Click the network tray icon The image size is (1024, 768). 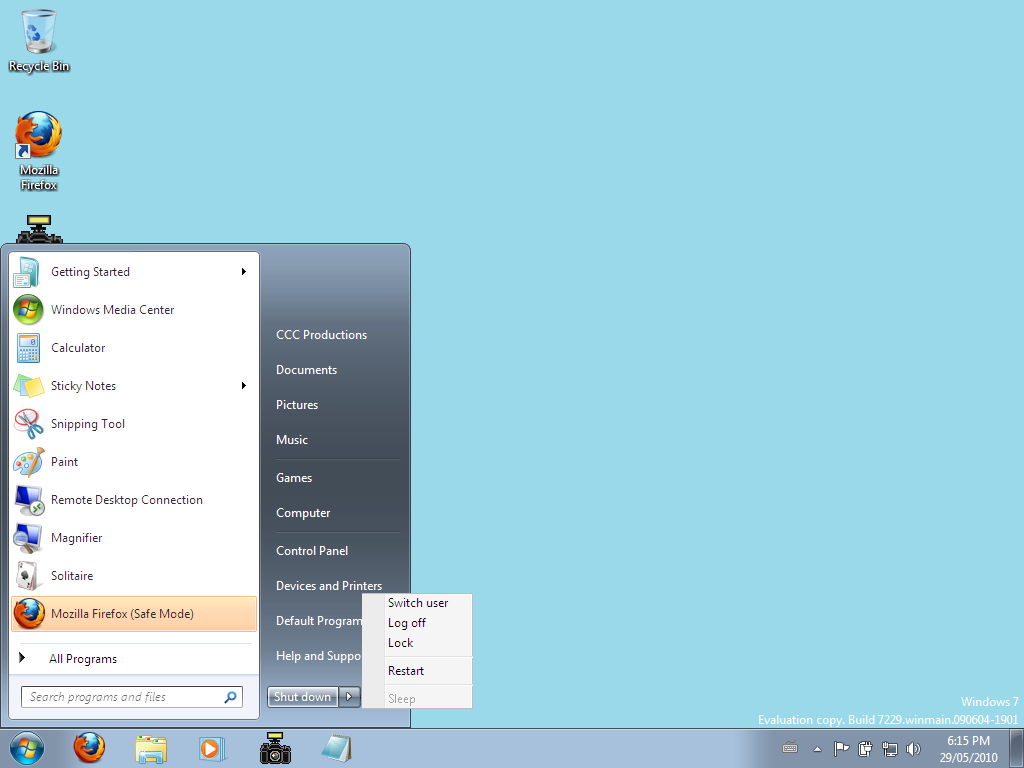889,748
